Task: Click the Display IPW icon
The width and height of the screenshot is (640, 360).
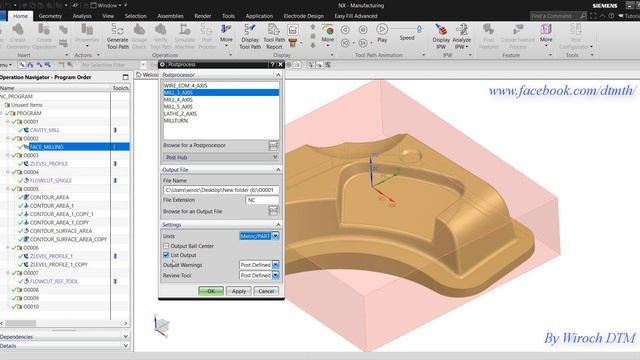Action: coord(441,36)
